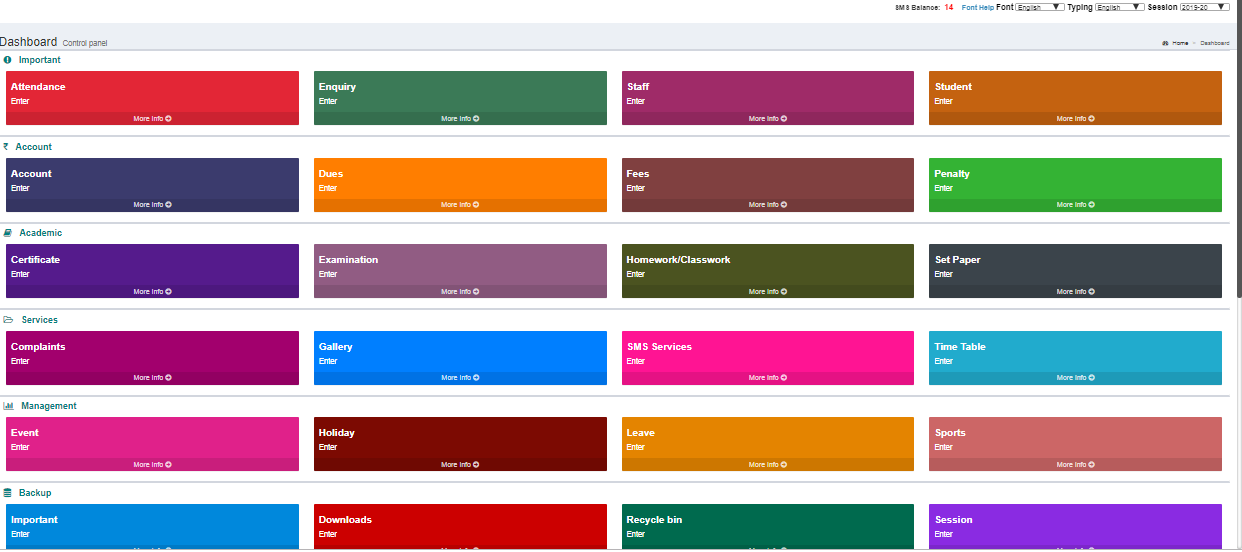Open the Recycle bin card
1242x552 pixels.
(654, 520)
